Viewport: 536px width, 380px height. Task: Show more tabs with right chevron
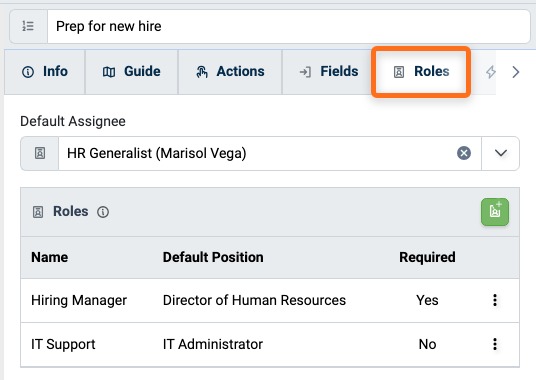(x=516, y=72)
